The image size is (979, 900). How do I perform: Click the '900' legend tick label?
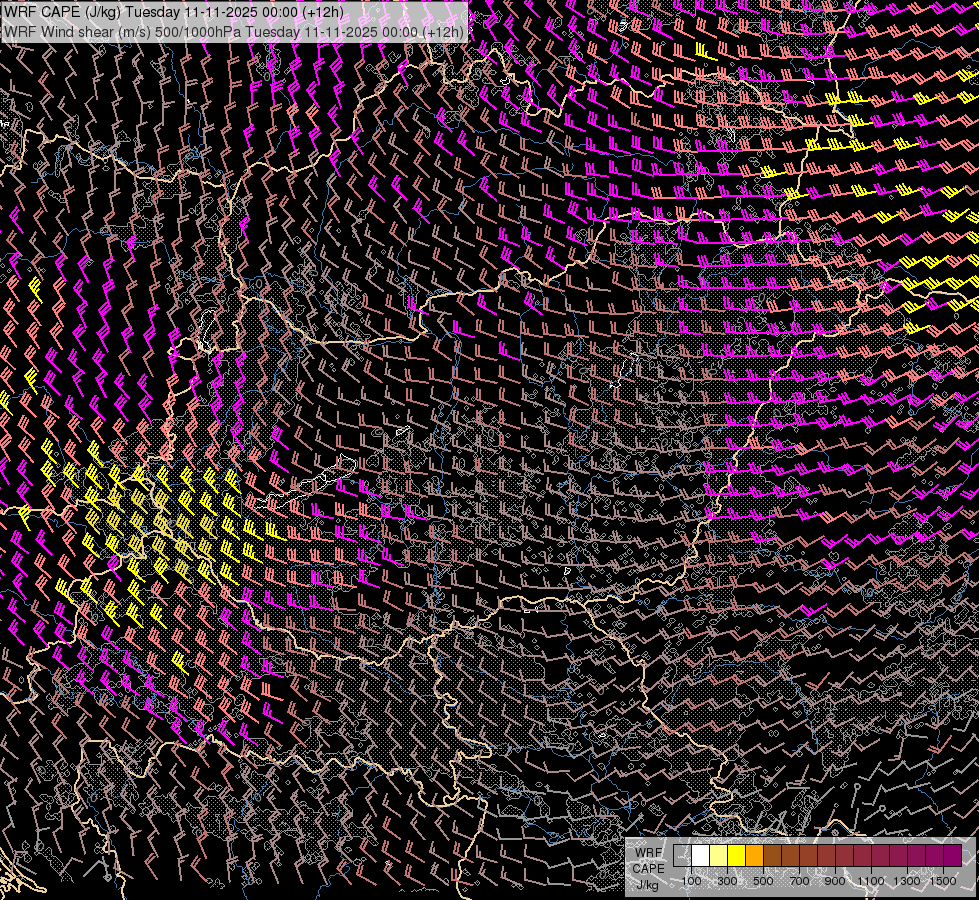(835, 881)
